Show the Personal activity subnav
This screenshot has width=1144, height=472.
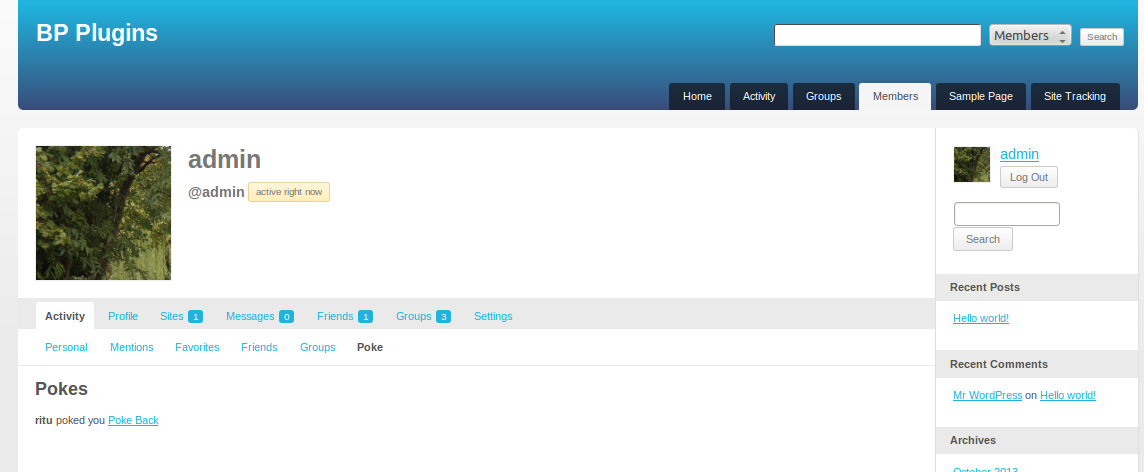coord(66,347)
